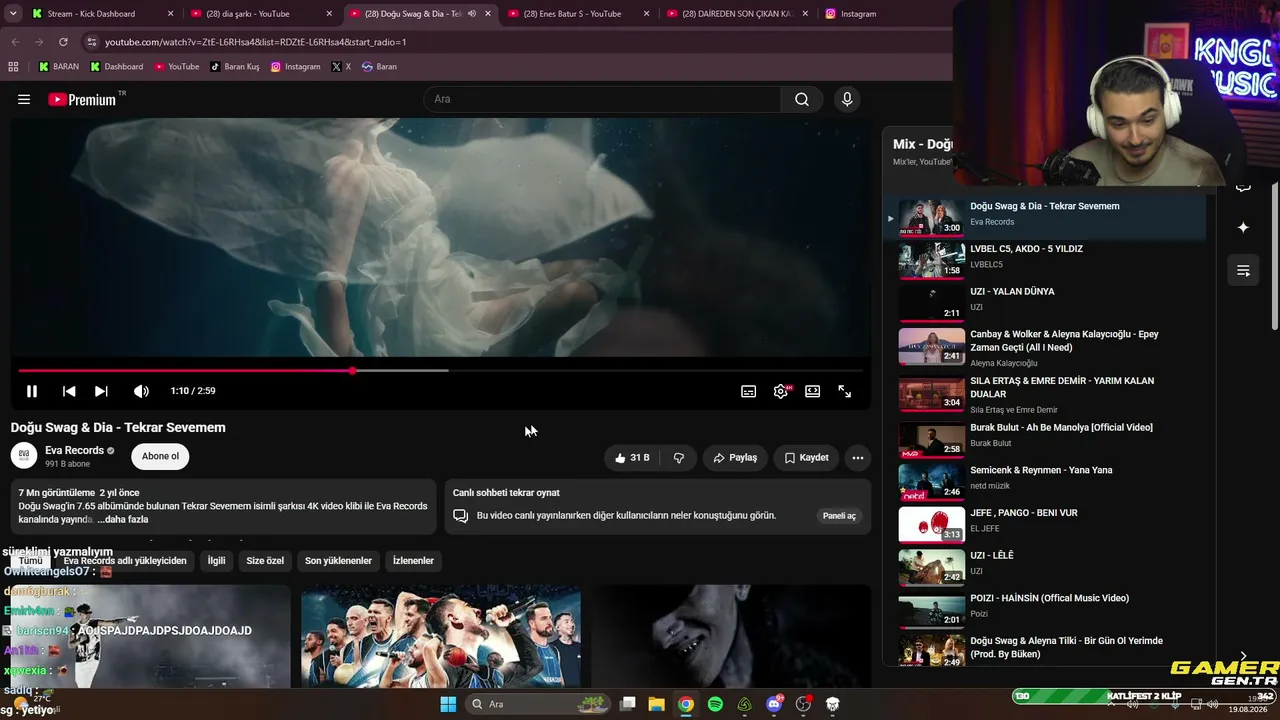The height and width of the screenshot is (720, 1280).
Task: Select the İlgili filter chip
Action: coord(216,561)
